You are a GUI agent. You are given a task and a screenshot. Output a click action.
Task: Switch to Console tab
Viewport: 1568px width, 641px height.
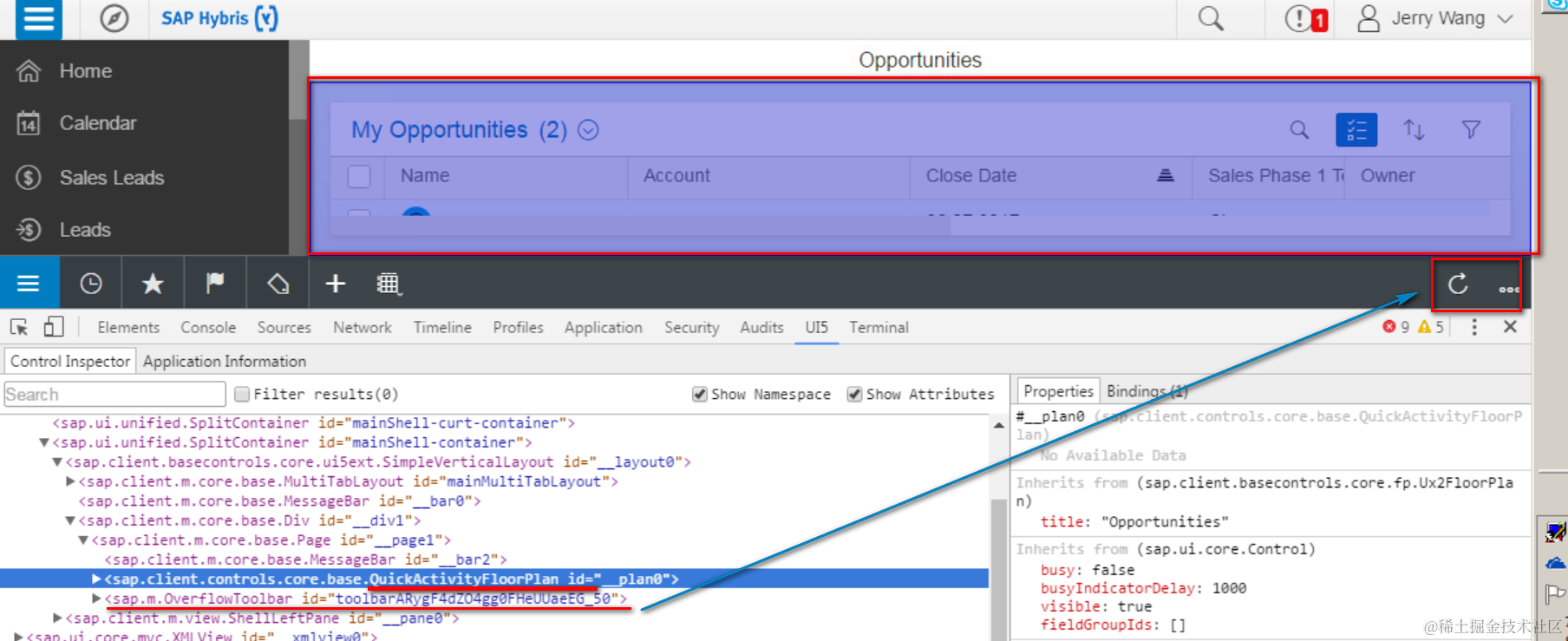[208, 327]
